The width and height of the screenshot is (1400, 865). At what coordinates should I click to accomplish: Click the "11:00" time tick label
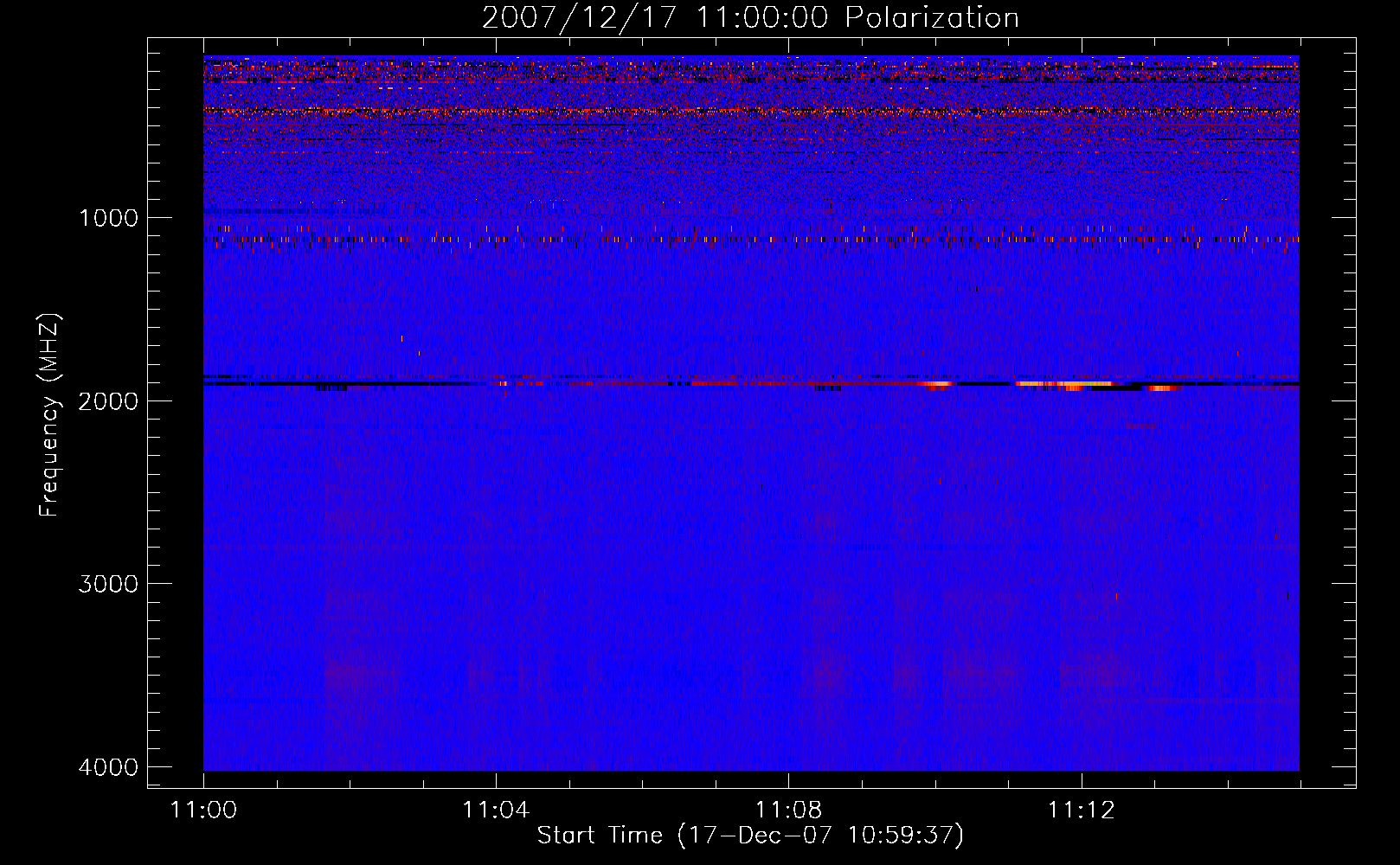(x=204, y=811)
